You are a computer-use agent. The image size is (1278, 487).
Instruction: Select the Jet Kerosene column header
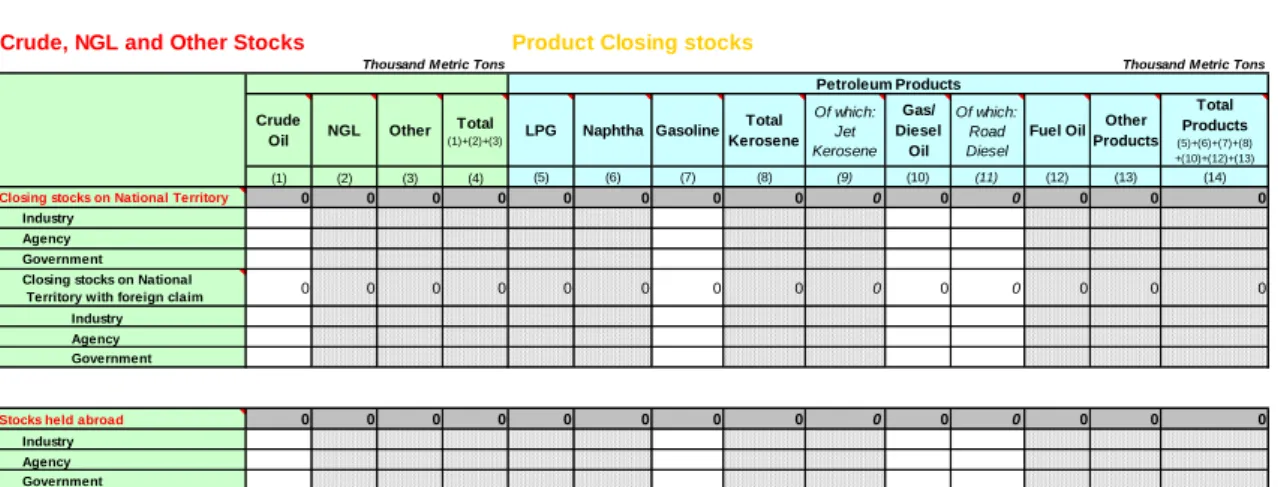[845, 130]
